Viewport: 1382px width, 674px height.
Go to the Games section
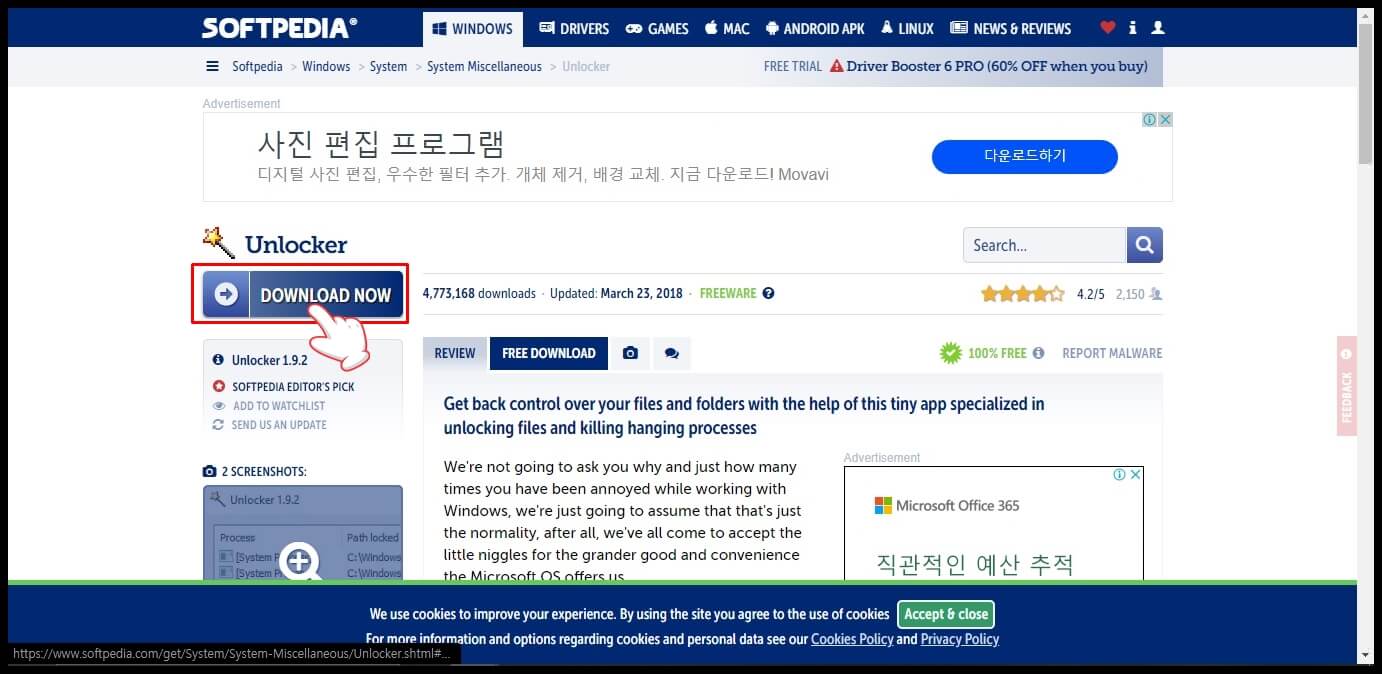click(x=657, y=29)
